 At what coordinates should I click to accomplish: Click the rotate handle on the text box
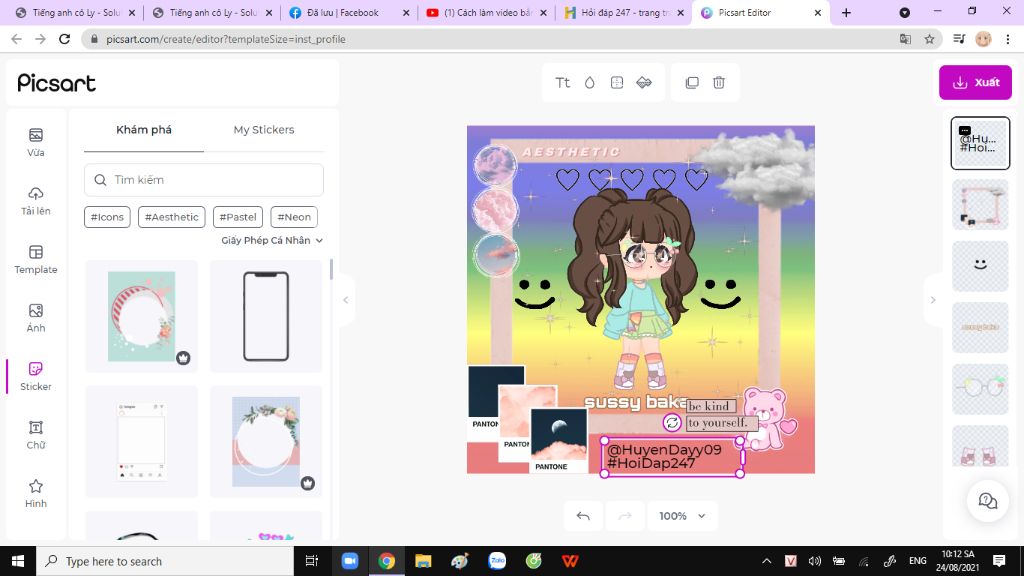672,423
